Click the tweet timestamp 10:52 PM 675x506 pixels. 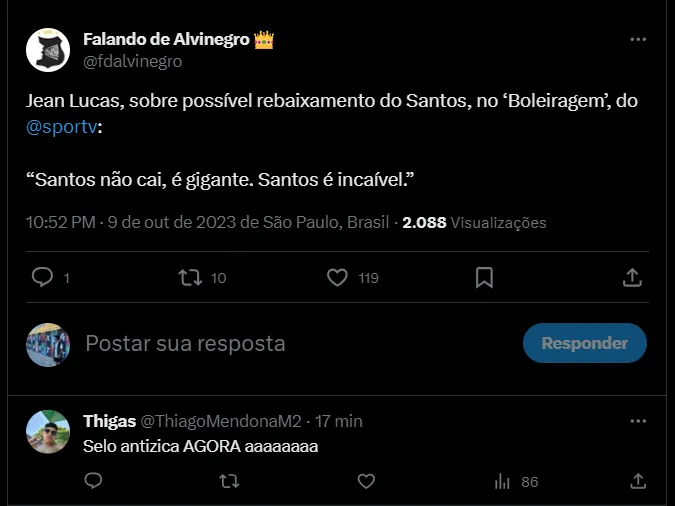point(61,221)
